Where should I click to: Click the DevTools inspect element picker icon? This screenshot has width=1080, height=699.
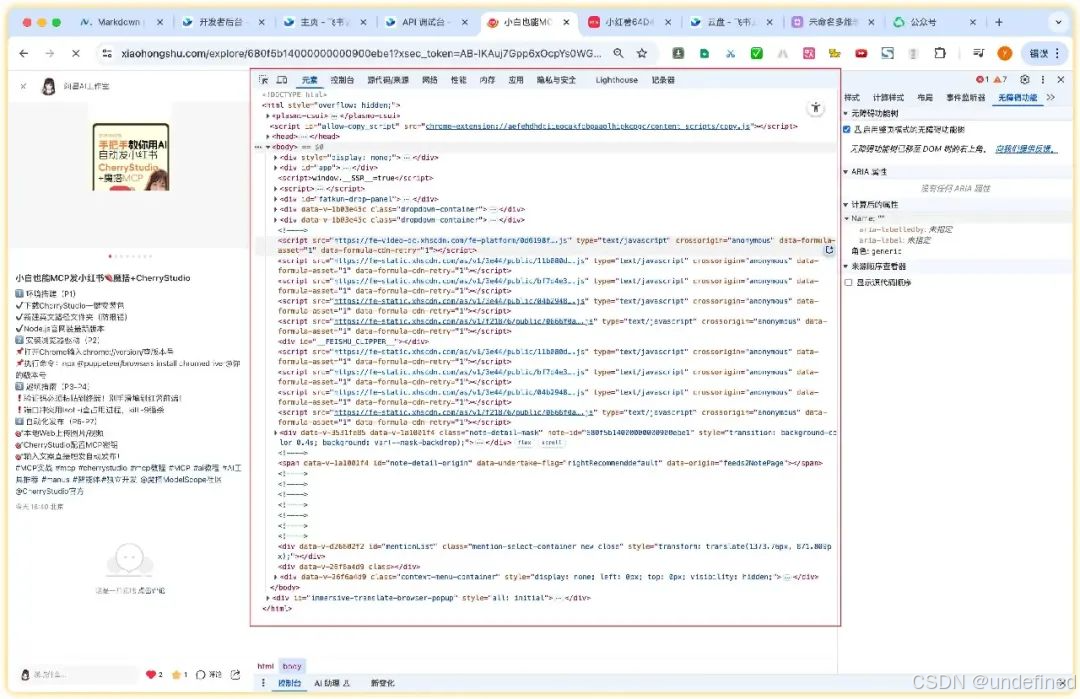pyautogui.click(x=263, y=80)
